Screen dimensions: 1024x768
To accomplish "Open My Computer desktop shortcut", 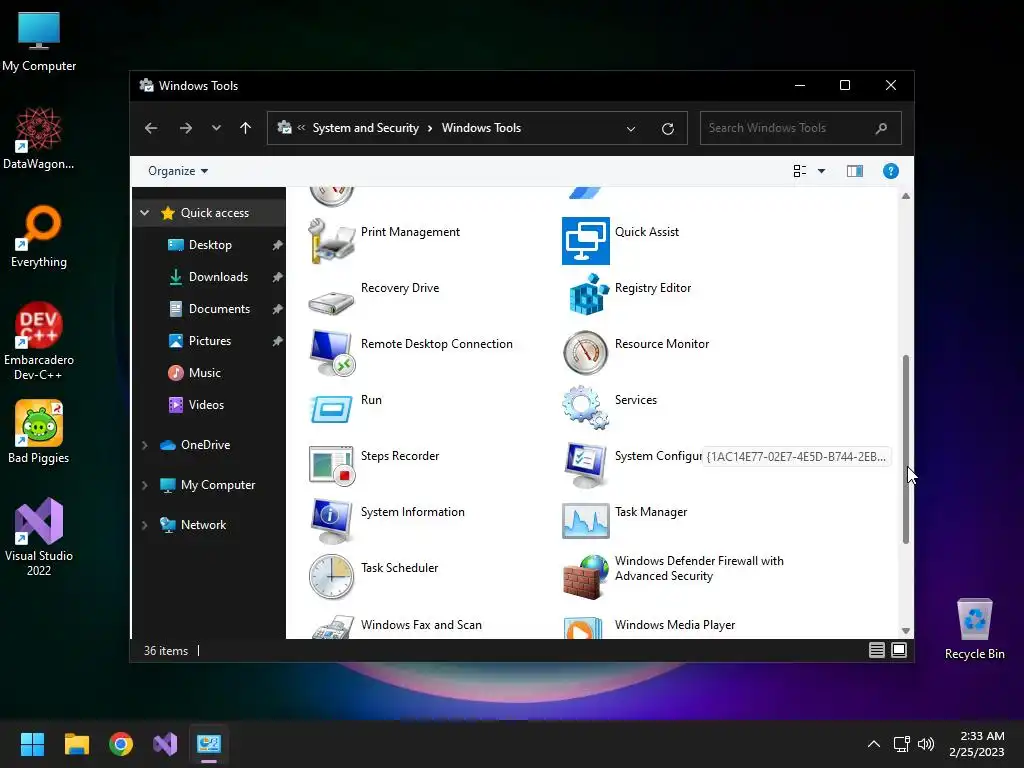I will click(x=39, y=42).
